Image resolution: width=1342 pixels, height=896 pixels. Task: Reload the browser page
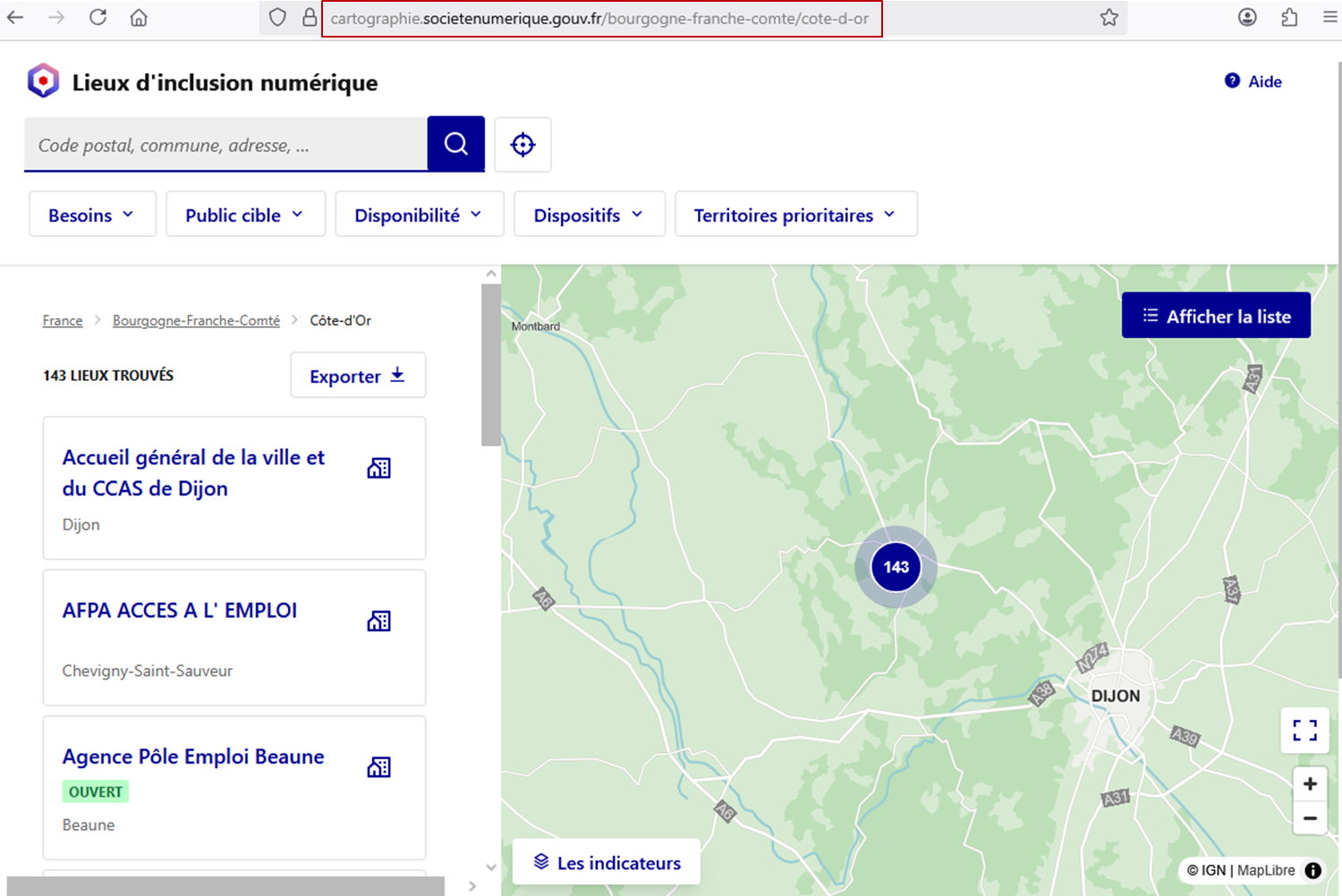pos(98,18)
